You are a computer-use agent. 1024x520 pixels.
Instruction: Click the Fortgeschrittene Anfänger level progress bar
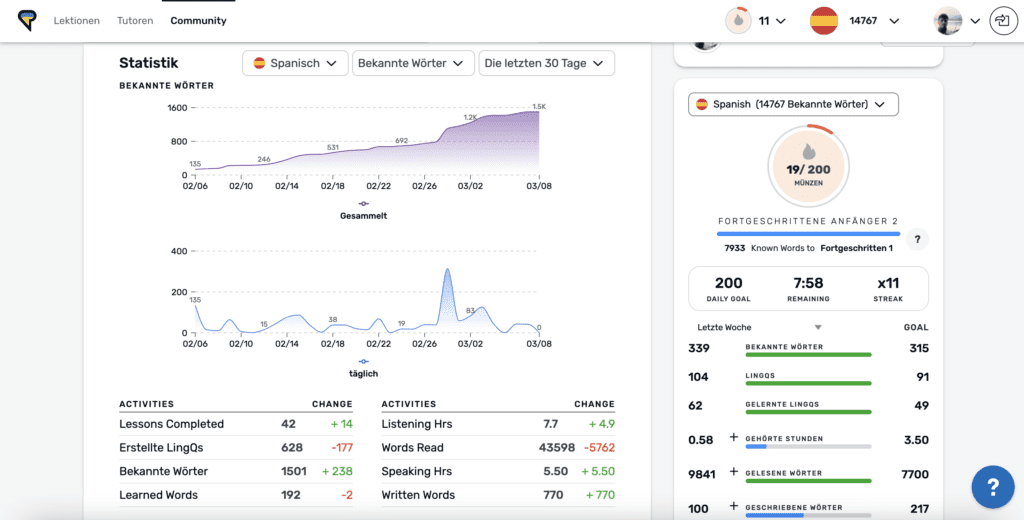coord(807,234)
